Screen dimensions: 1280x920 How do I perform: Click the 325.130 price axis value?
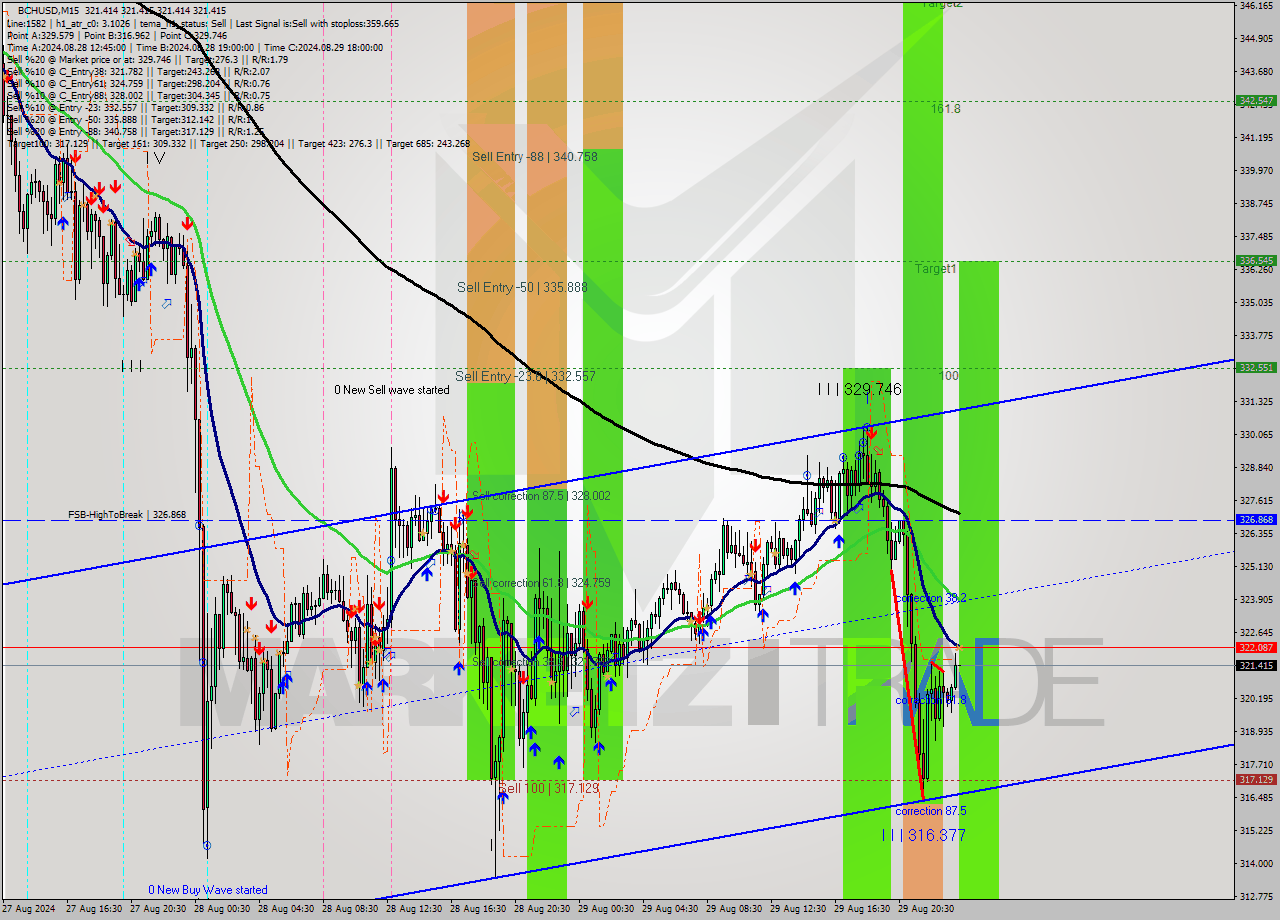(1256, 567)
